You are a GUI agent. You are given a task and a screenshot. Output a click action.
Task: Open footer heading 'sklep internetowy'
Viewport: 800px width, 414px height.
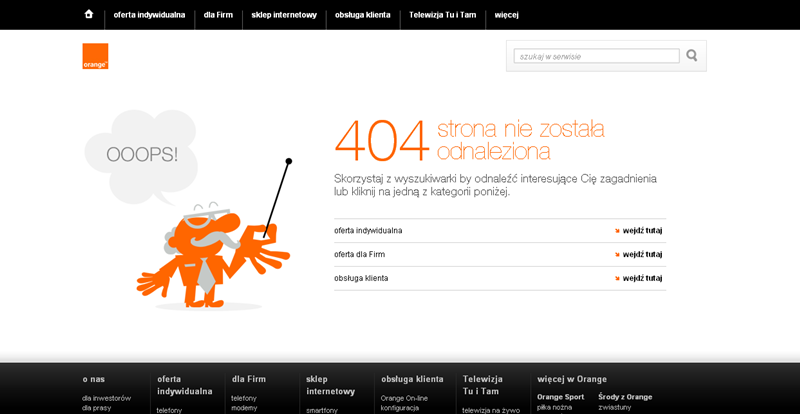pos(330,385)
